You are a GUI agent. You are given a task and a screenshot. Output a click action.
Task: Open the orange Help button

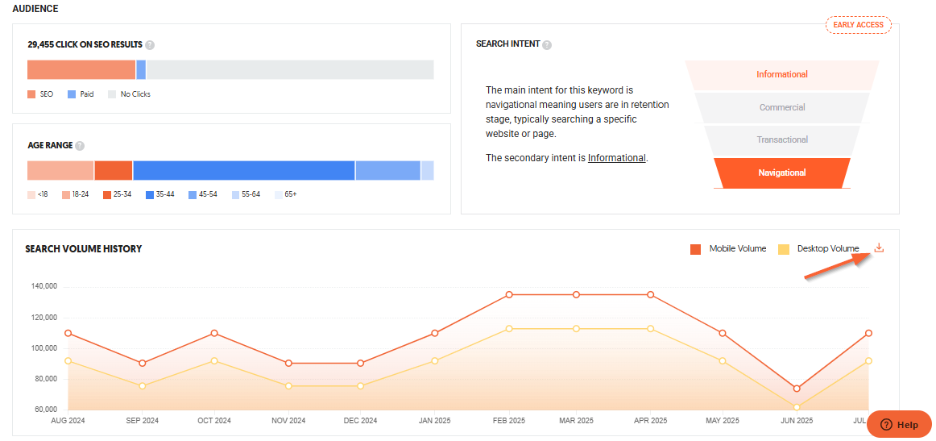click(899, 424)
